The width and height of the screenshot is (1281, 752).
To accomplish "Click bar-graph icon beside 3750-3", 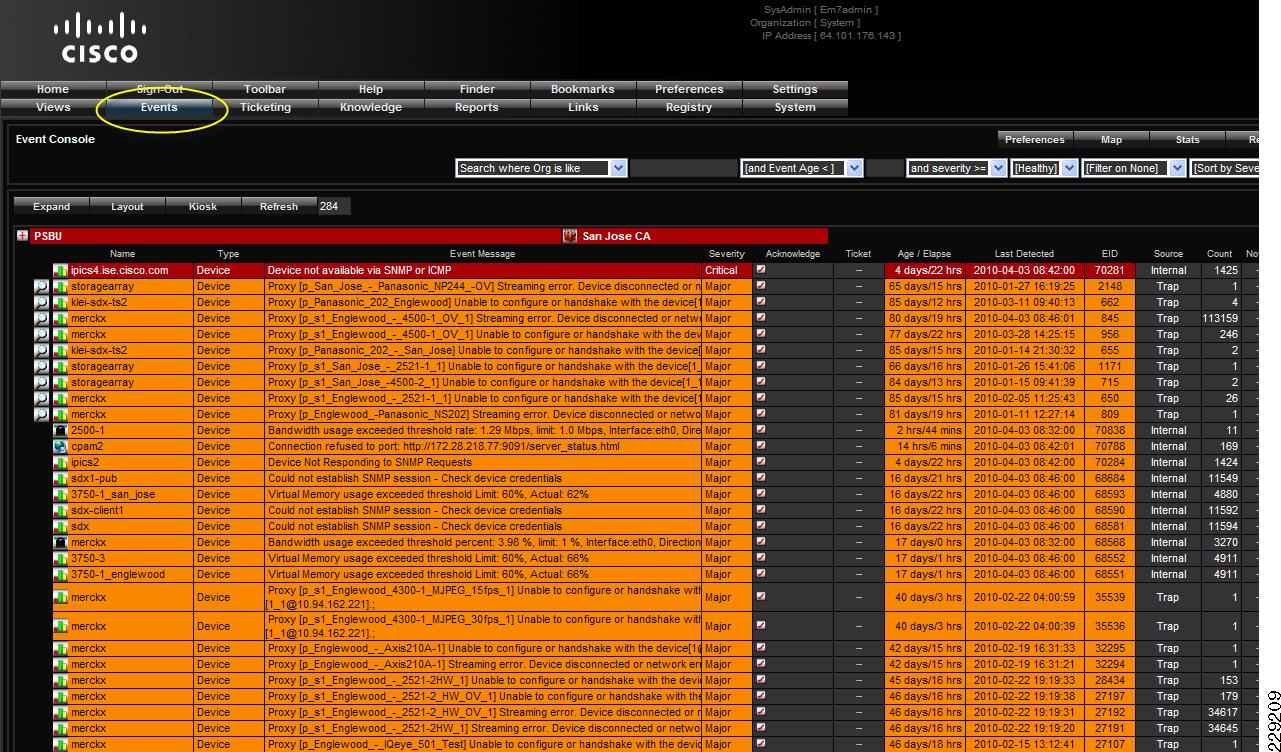I will click(x=61, y=558).
